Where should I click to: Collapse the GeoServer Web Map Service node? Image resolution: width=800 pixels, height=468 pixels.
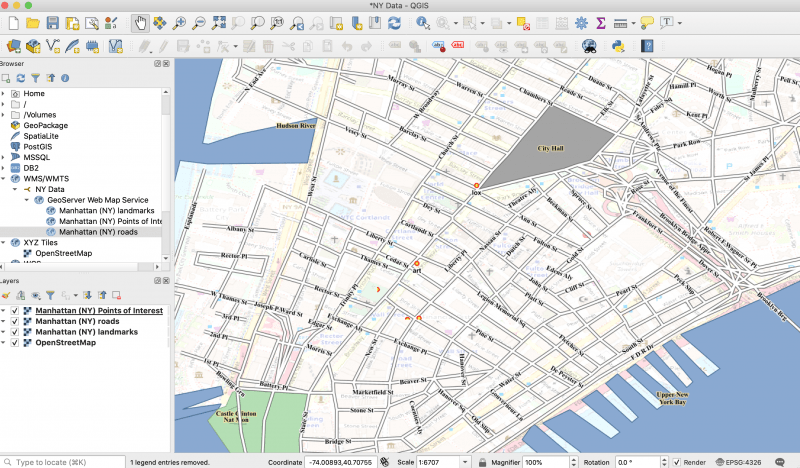(x=27, y=200)
